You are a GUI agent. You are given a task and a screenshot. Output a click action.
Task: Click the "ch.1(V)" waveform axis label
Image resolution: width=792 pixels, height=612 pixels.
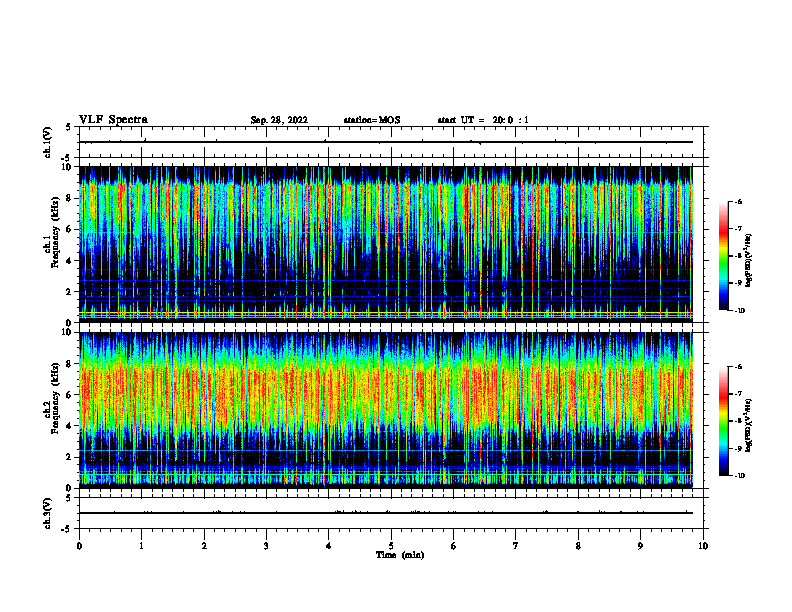(x=47, y=142)
